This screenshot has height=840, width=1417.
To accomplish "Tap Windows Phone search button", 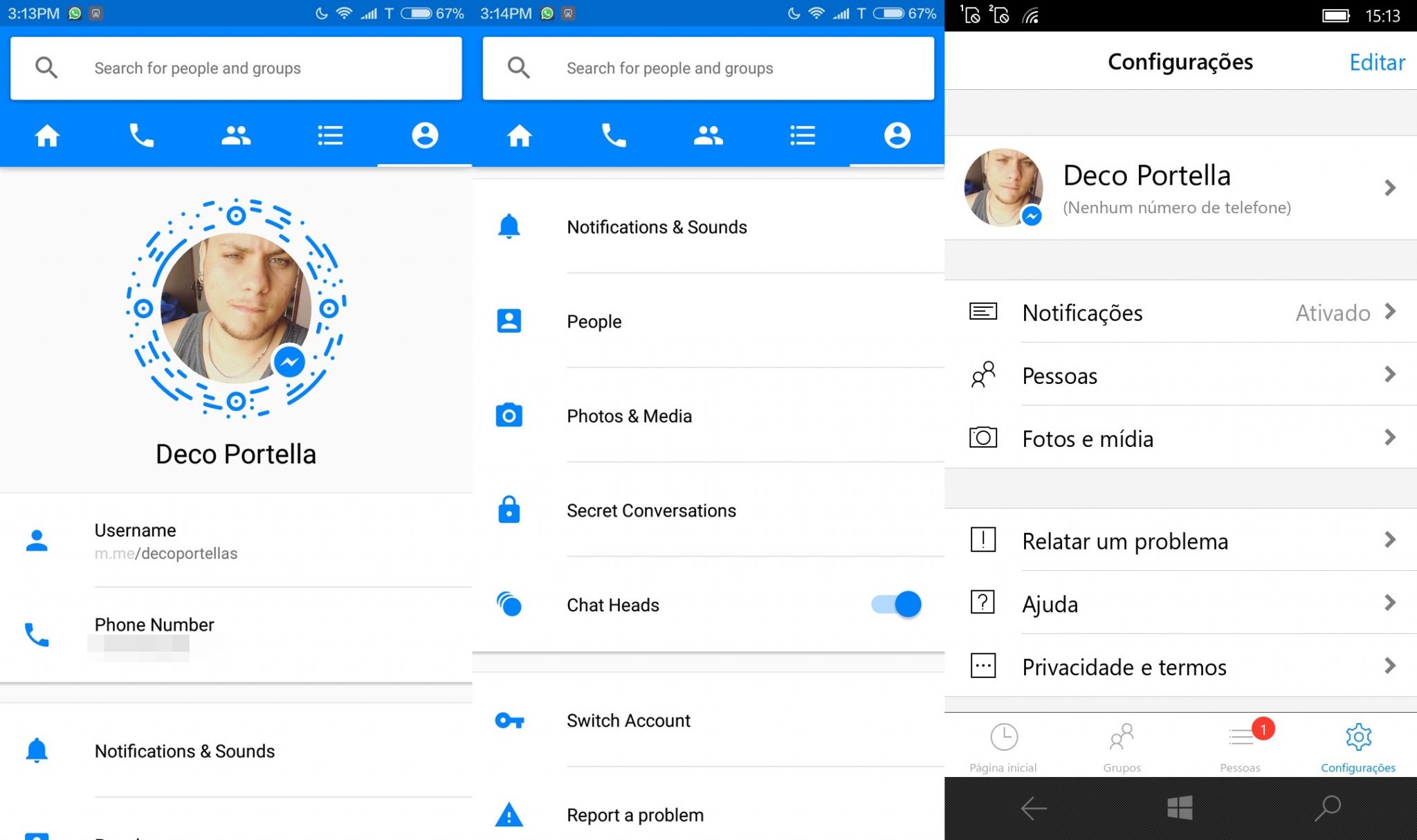I will pos(1328,807).
